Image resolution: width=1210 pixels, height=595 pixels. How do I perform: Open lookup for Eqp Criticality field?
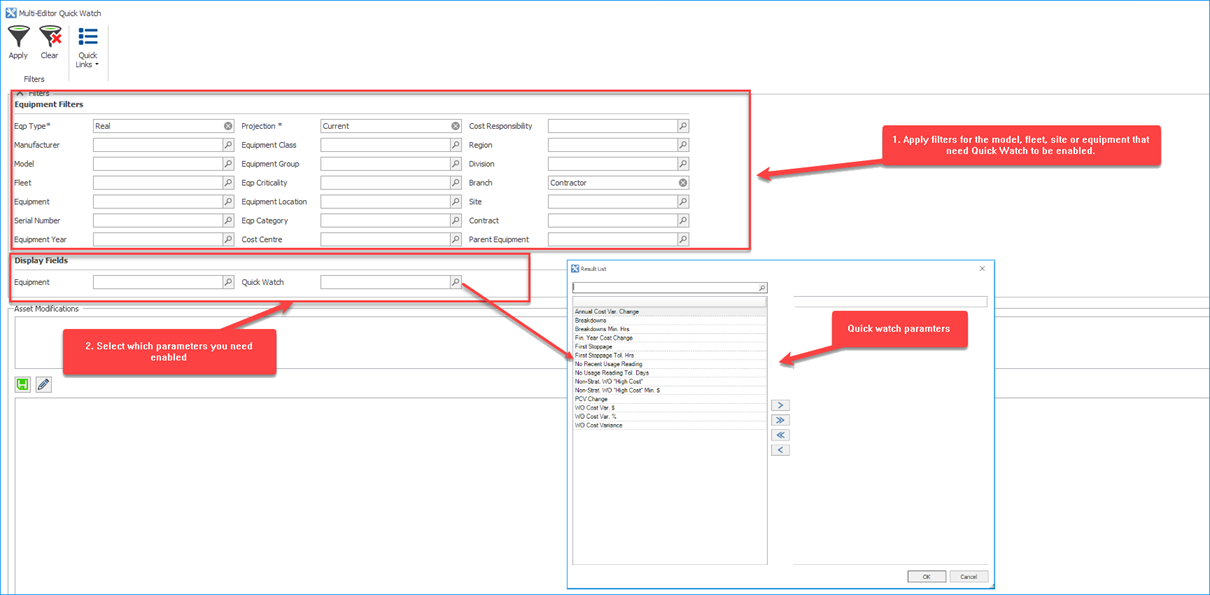[455, 183]
